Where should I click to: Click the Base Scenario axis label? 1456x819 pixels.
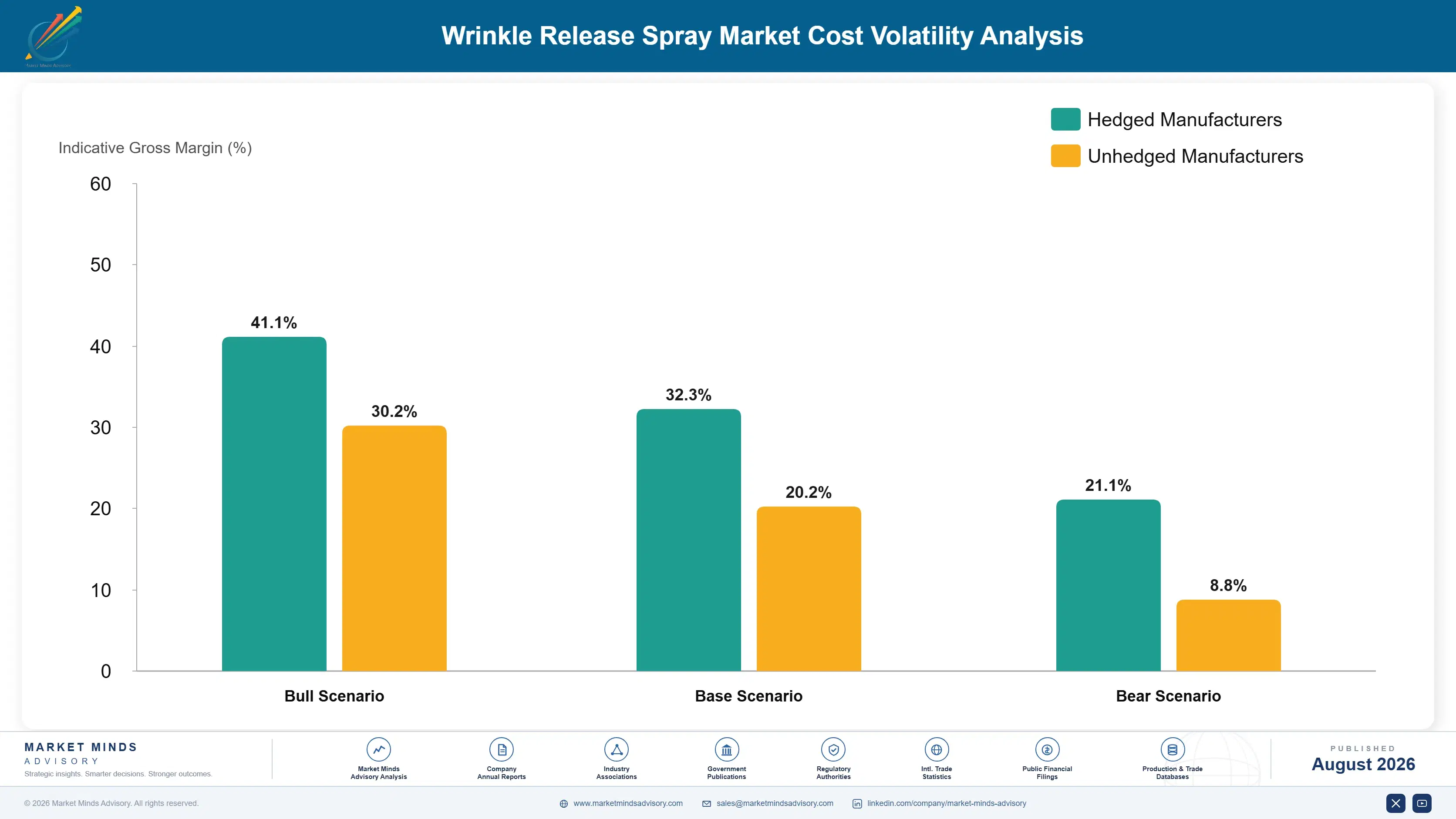(749, 696)
